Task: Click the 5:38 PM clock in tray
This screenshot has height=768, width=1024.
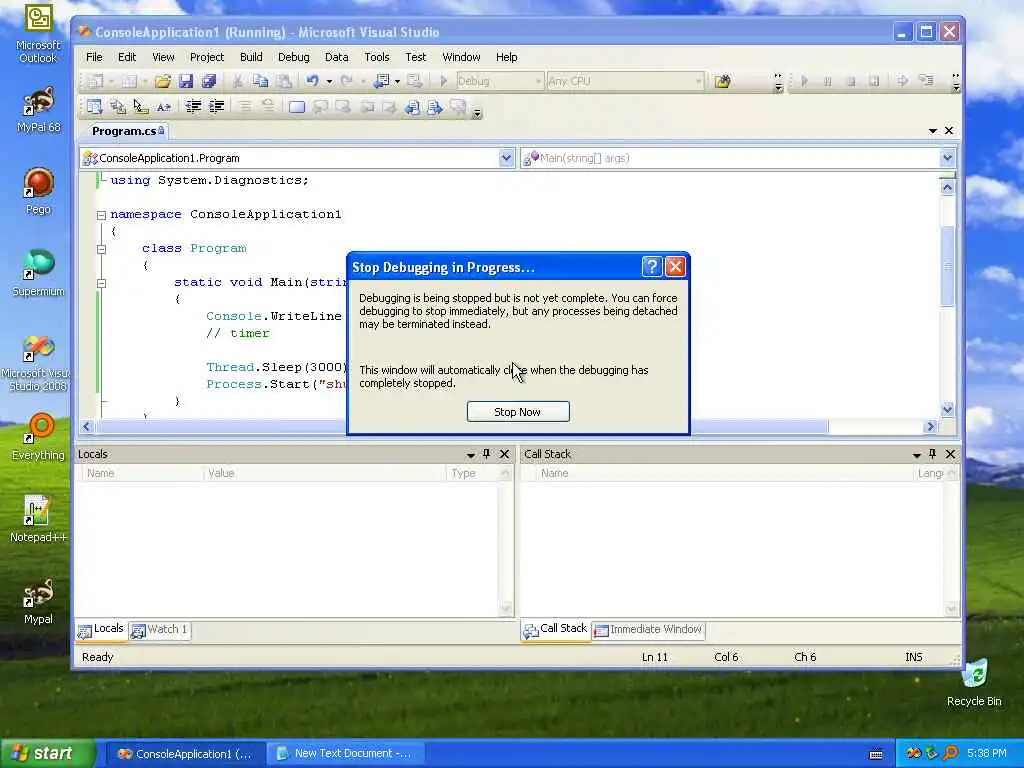Action: [987, 753]
